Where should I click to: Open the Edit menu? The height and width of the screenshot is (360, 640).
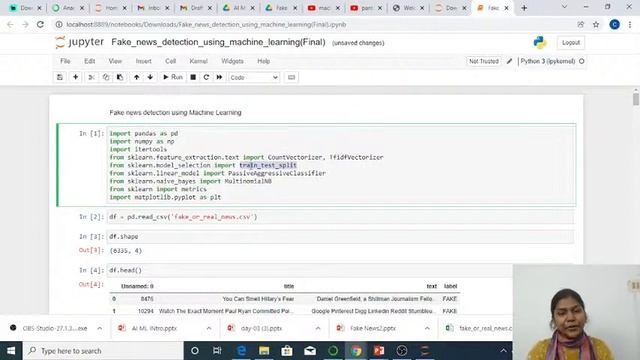(x=89, y=61)
